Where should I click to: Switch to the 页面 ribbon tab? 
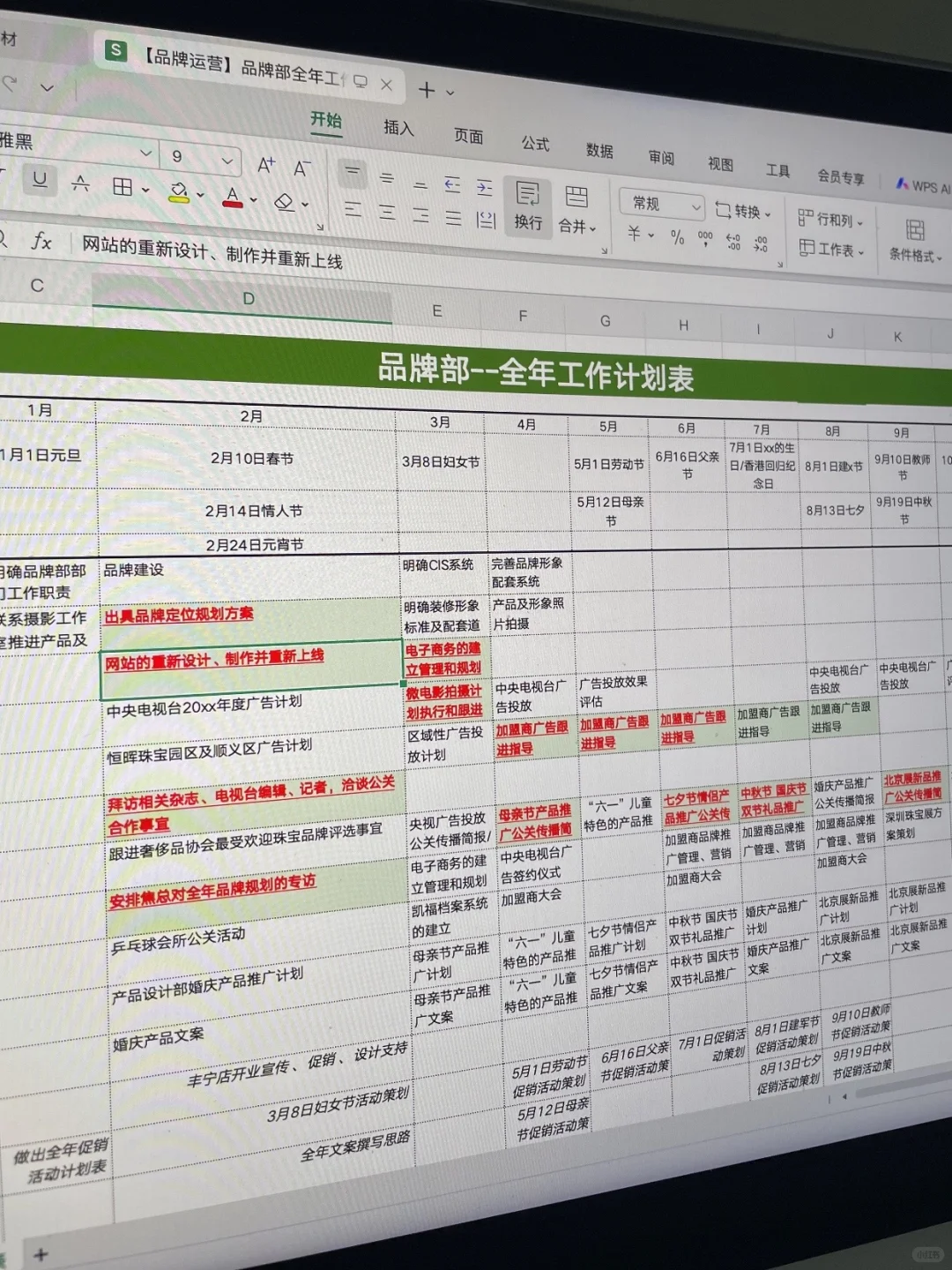pos(469,136)
